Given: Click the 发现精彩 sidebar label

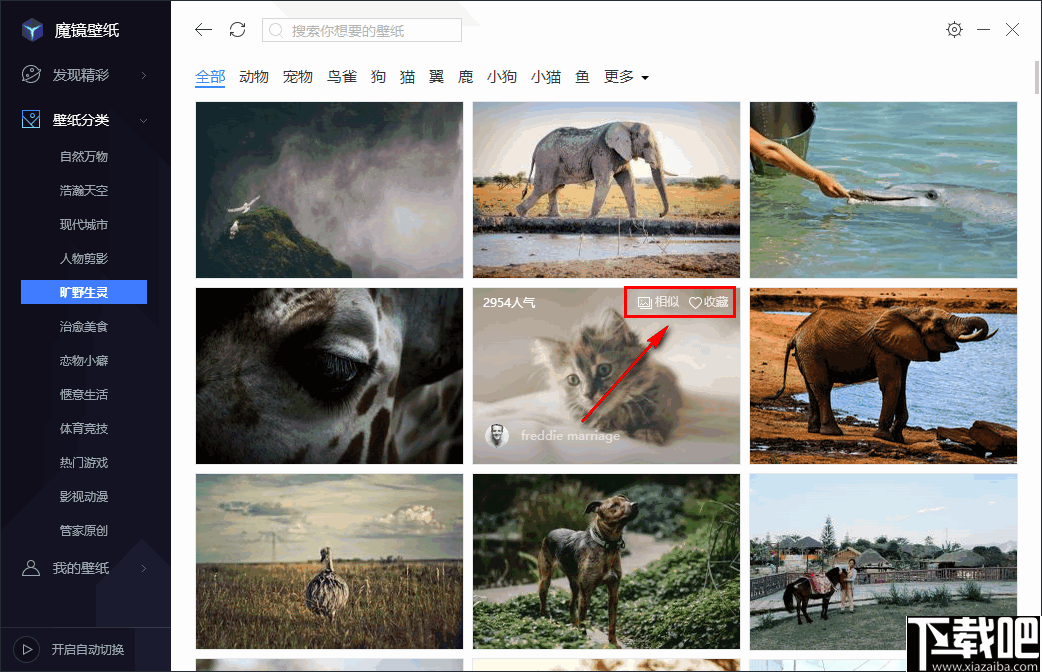Looking at the screenshot, I should (x=81, y=75).
